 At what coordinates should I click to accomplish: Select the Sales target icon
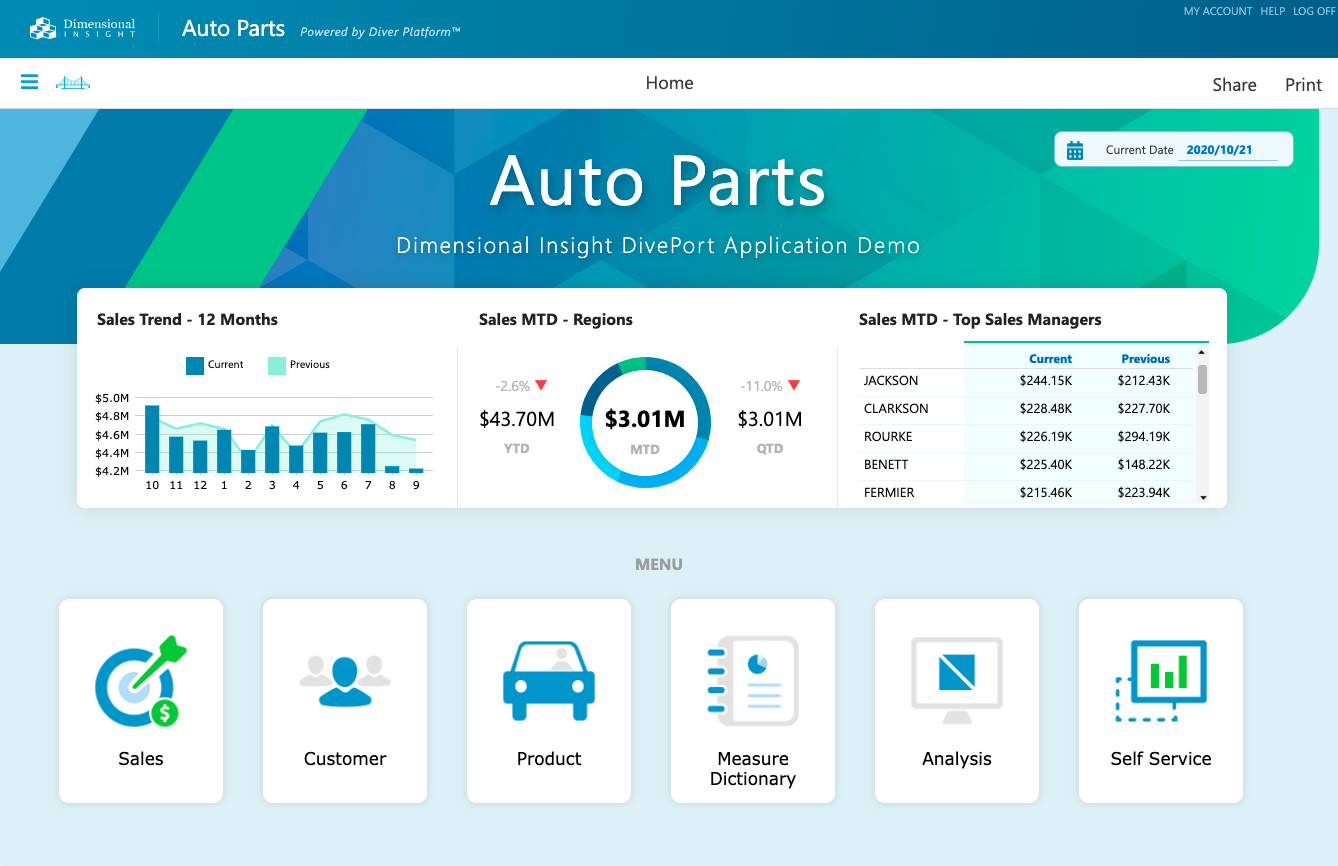pyautogui.click(x=140, y=681)
